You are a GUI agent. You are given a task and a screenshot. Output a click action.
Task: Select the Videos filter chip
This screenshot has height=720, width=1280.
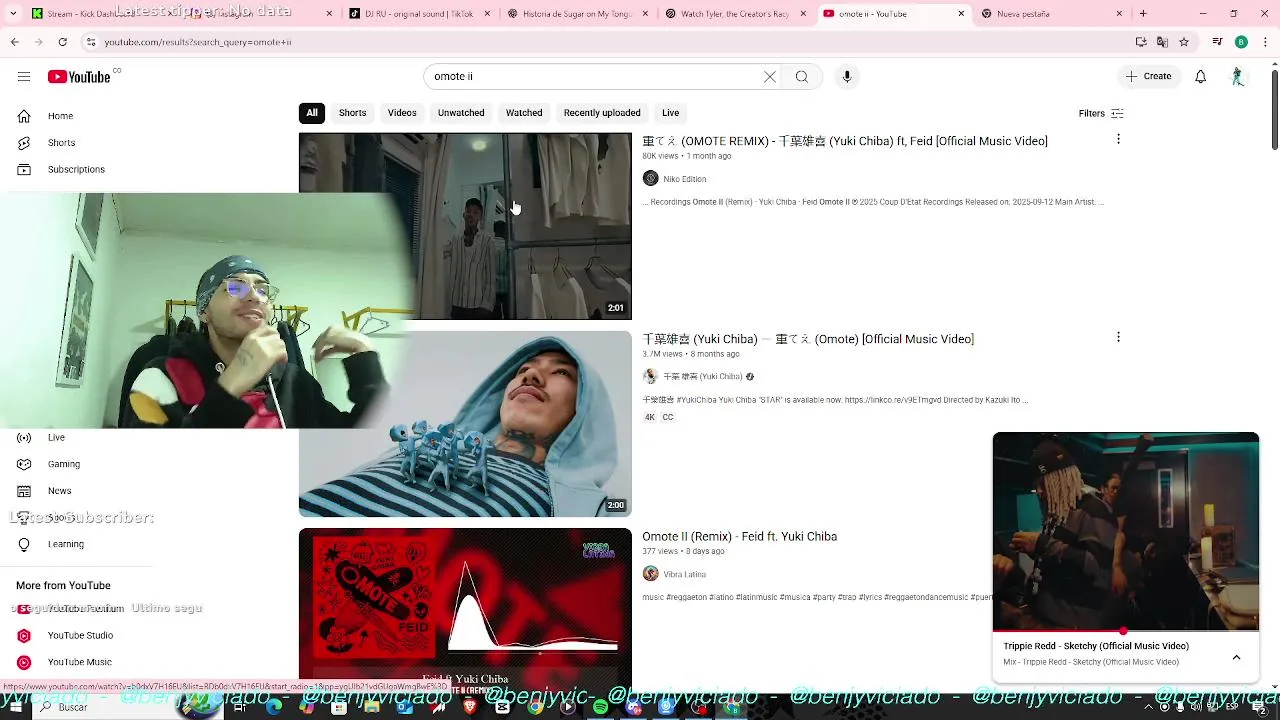tap(402, 113)
